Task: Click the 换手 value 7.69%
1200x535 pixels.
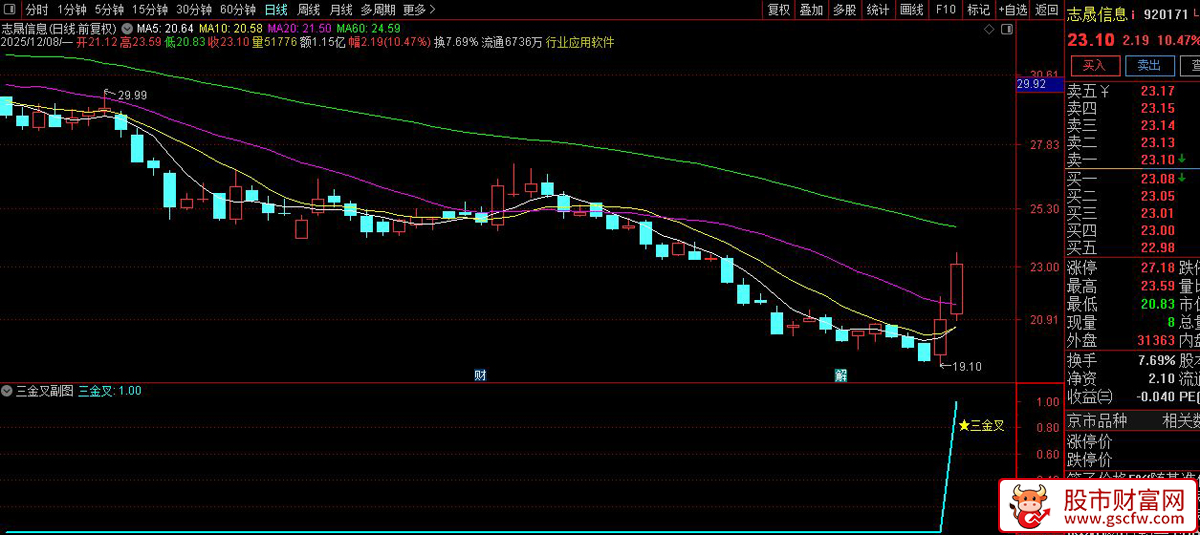Action: [x=1155, y=359]
